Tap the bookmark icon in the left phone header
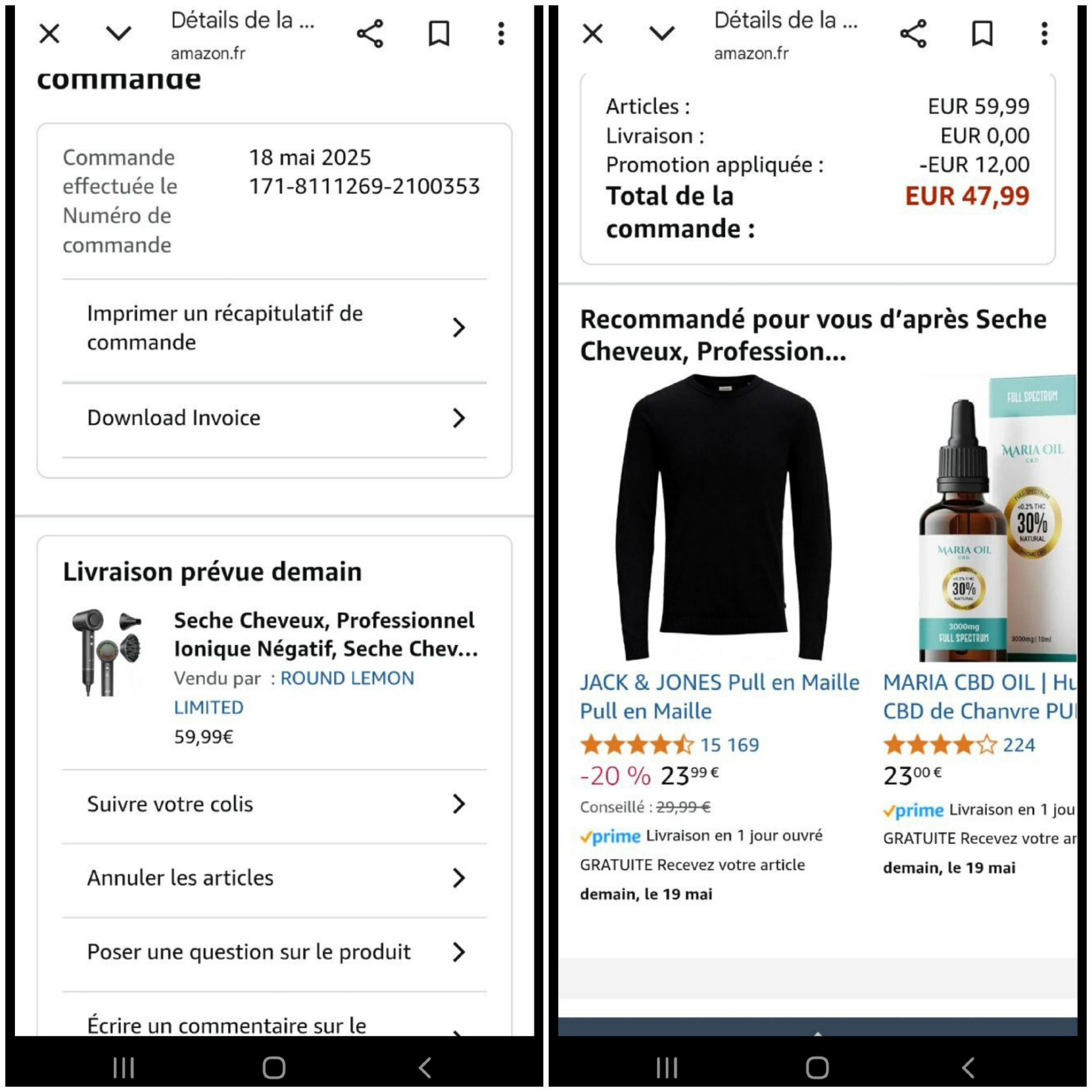Viewport: 1092px width, 1092px height. tap(439, 33)
